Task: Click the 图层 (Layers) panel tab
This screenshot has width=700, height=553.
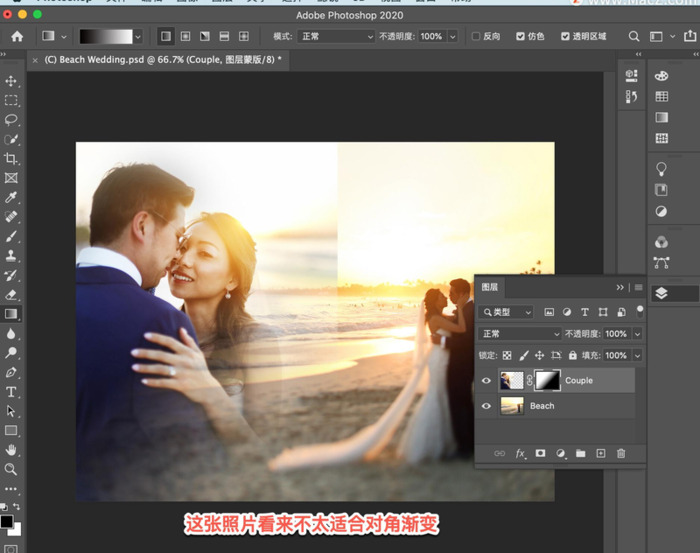Action: 491,288
